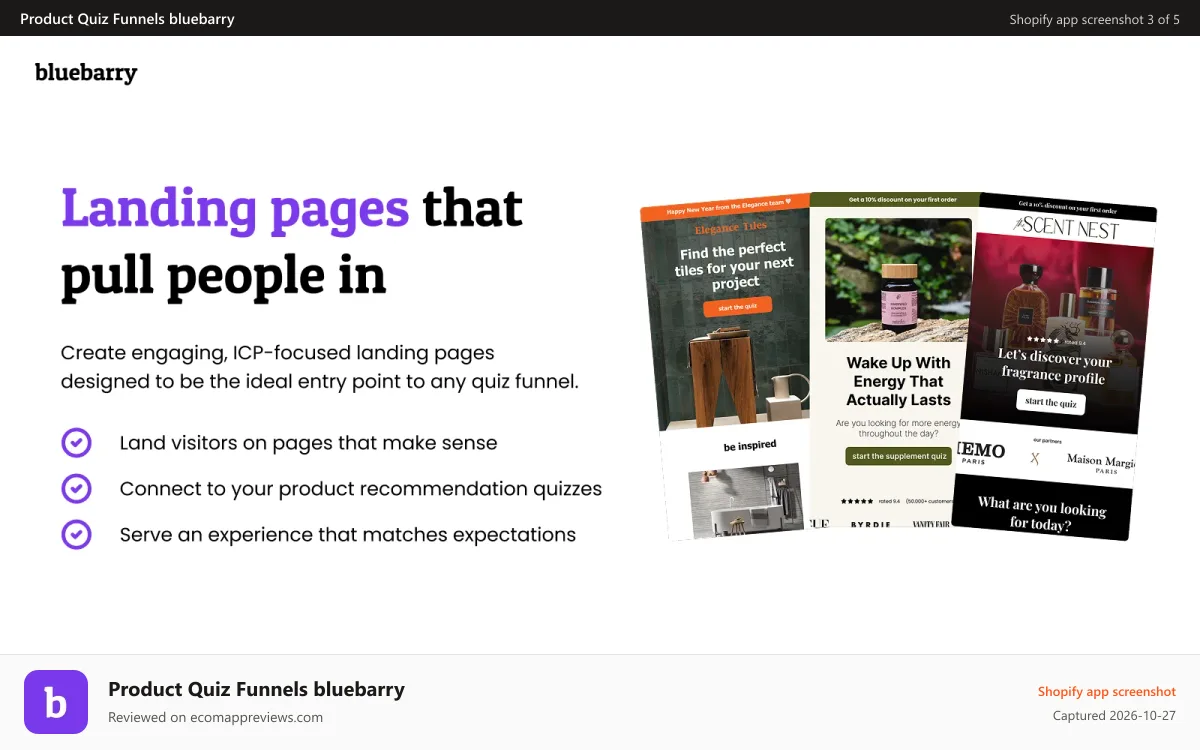Click 'start the quiz' on Scent Nest page
The height and width of the screenshot is (750, 1200).
[1051, 402]
